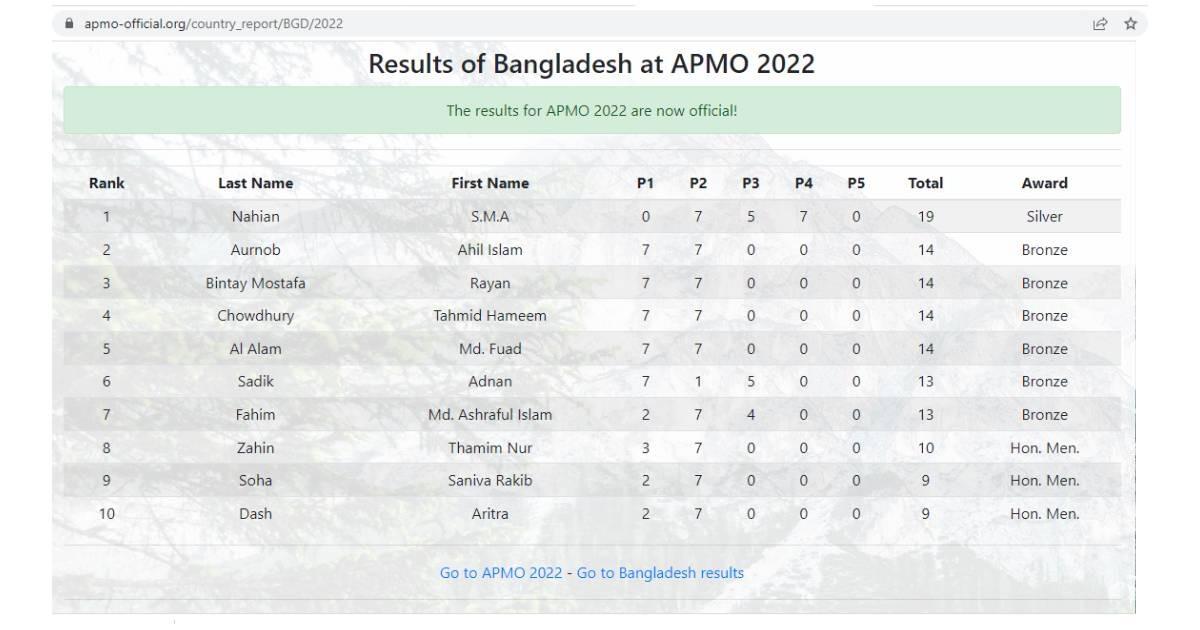The image size is (1200, 630).
Task: Click the site security lock icon
Action: (69, 23)
